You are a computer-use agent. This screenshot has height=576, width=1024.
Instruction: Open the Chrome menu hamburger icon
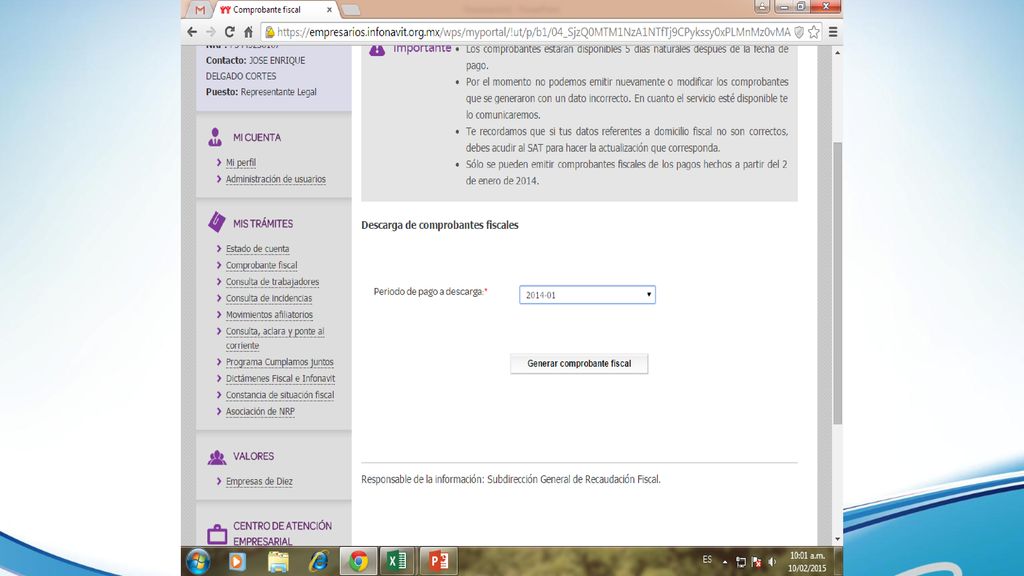[833, 31]
